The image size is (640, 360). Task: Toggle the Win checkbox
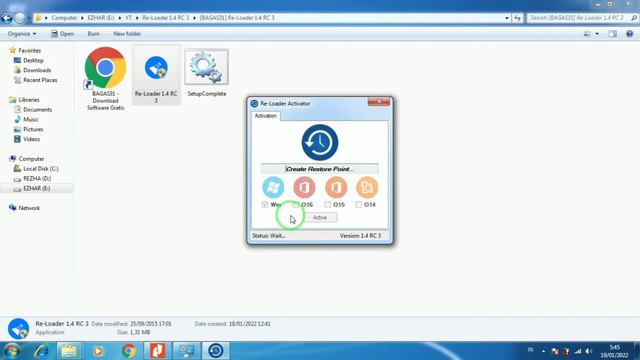[x=265, y=204]
